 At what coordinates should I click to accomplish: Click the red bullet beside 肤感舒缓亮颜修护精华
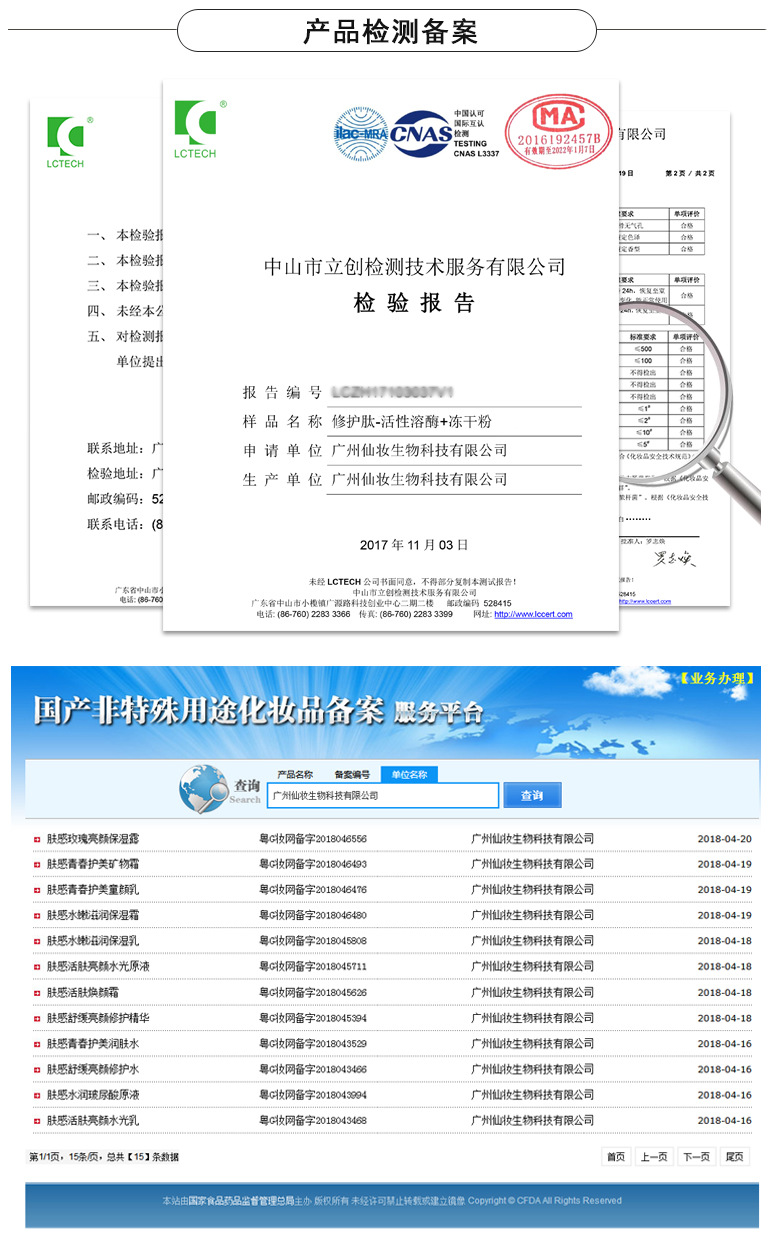pyautogui.click(x=37, y=1018)
